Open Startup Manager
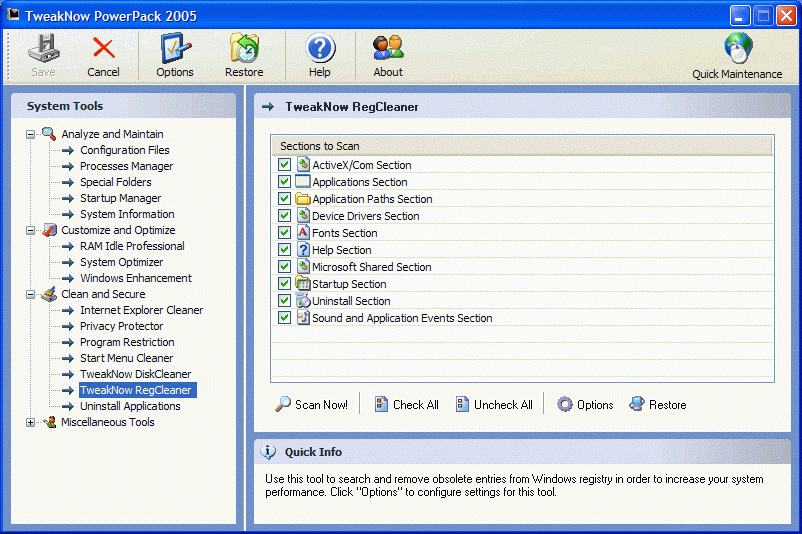 [120, 198]
